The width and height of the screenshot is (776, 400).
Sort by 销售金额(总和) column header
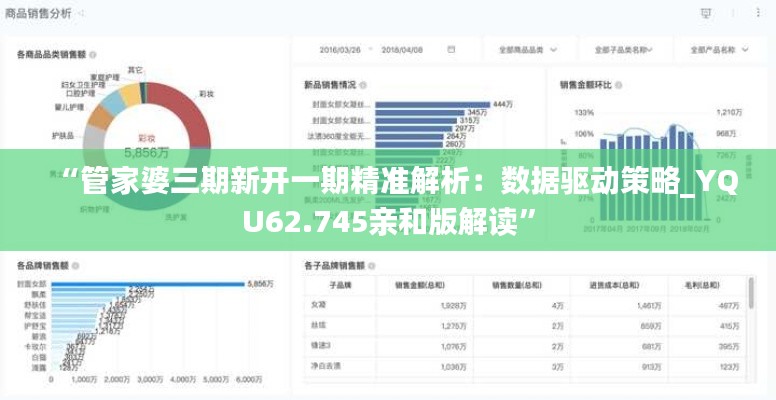pos(420,285)
